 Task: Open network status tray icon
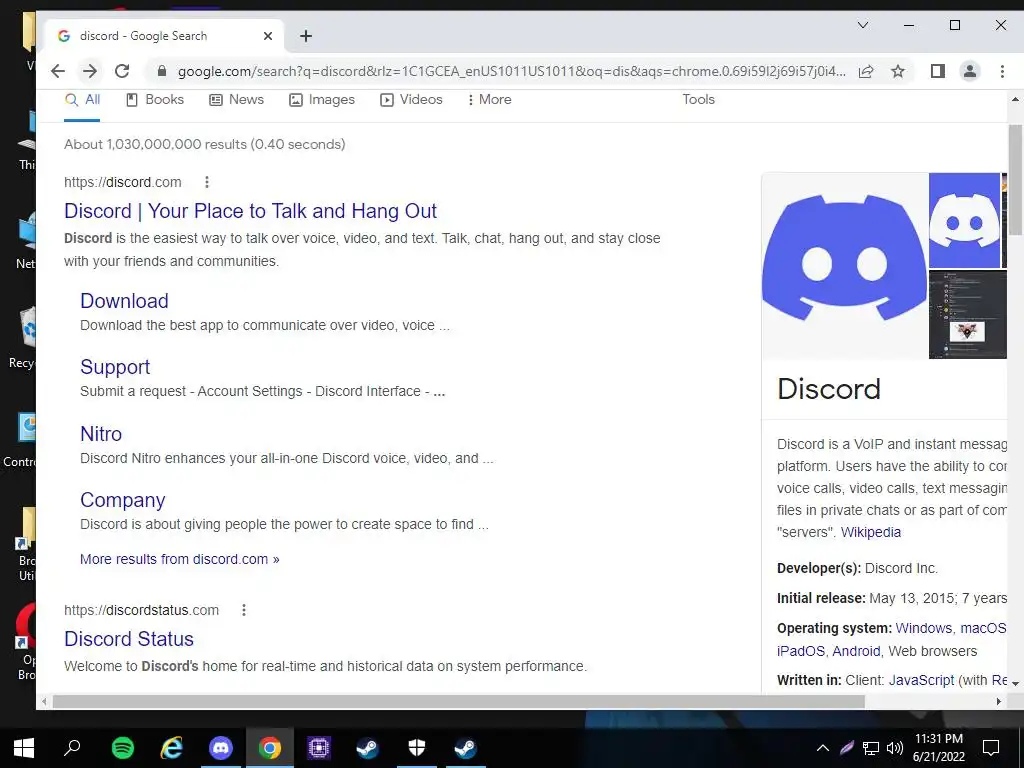871,748
